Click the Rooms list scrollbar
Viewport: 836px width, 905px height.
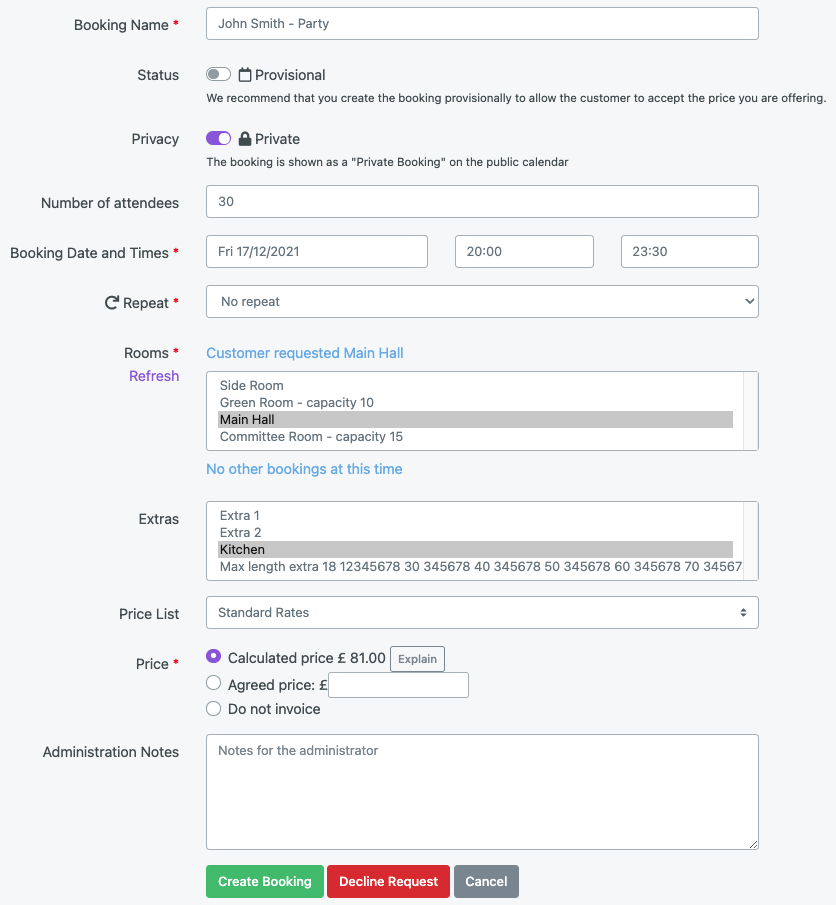(751, 411)
